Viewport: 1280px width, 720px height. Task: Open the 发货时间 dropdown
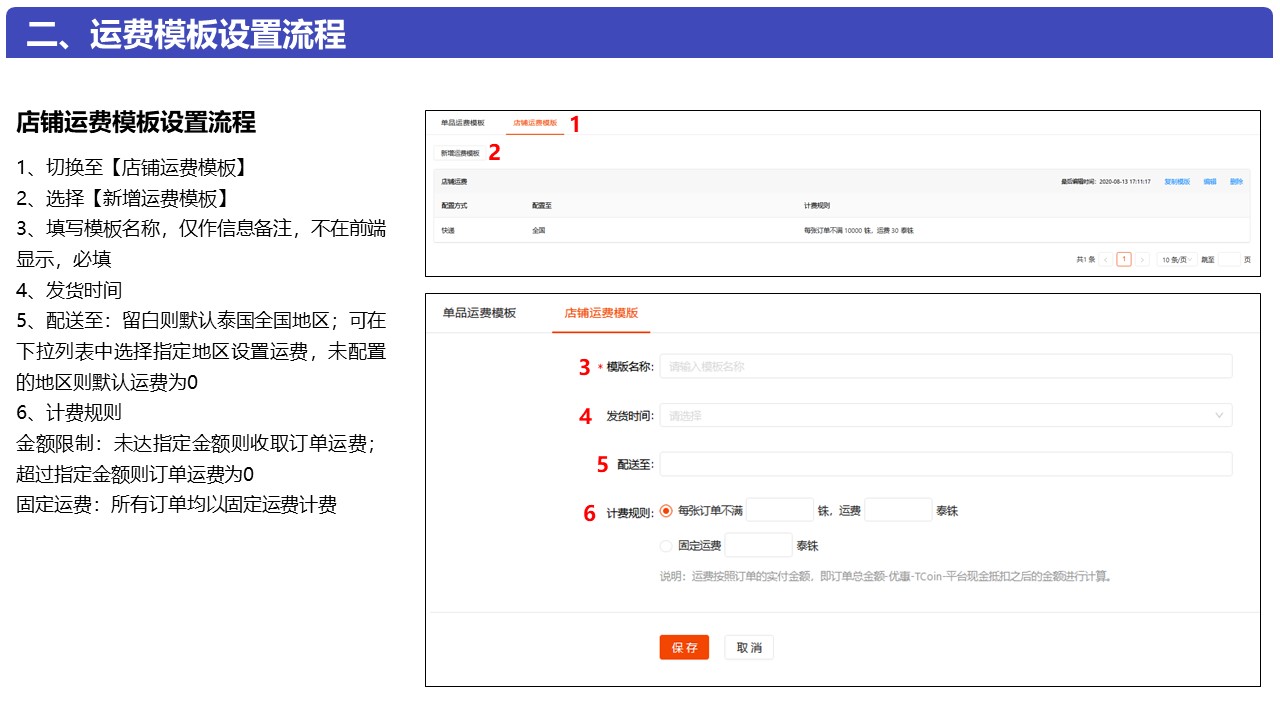[x=945, y=415]
